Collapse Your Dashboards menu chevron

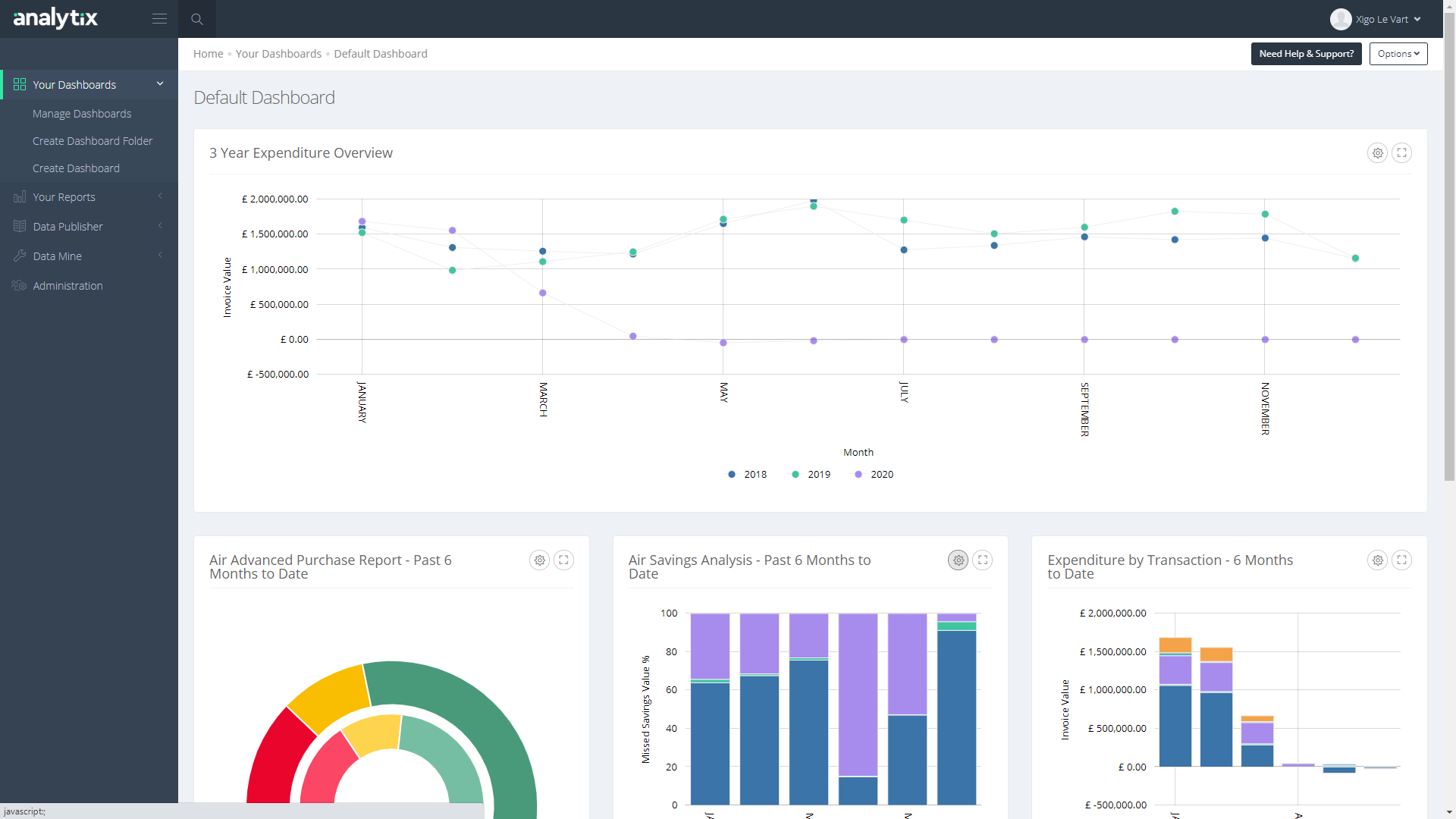(160, 84)
